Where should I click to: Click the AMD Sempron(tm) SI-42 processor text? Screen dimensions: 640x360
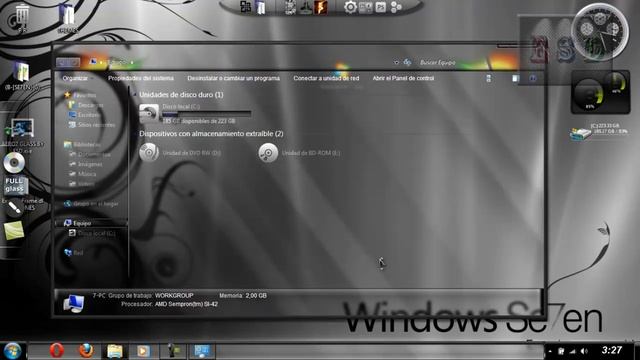(x=186, y=304)
